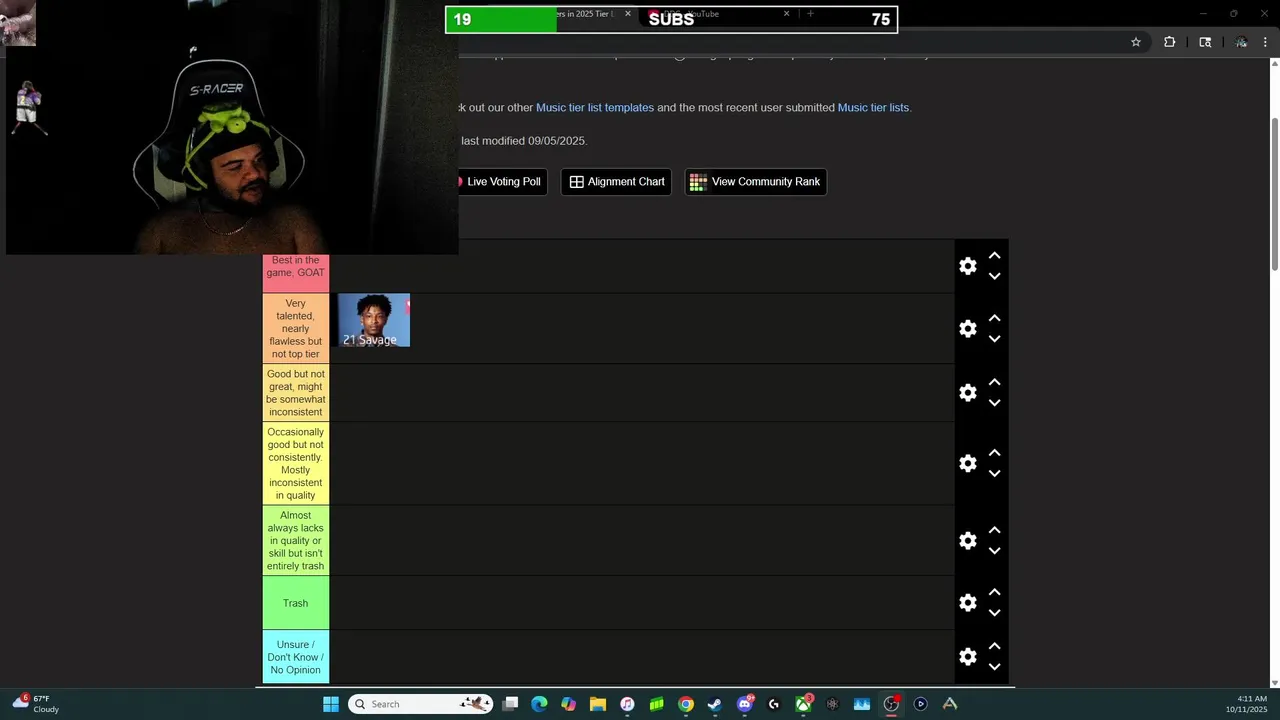The width and height of the screenshot is (1280, 720).
Task: Move the GOAT tier row down
Action: pos(994,276)
